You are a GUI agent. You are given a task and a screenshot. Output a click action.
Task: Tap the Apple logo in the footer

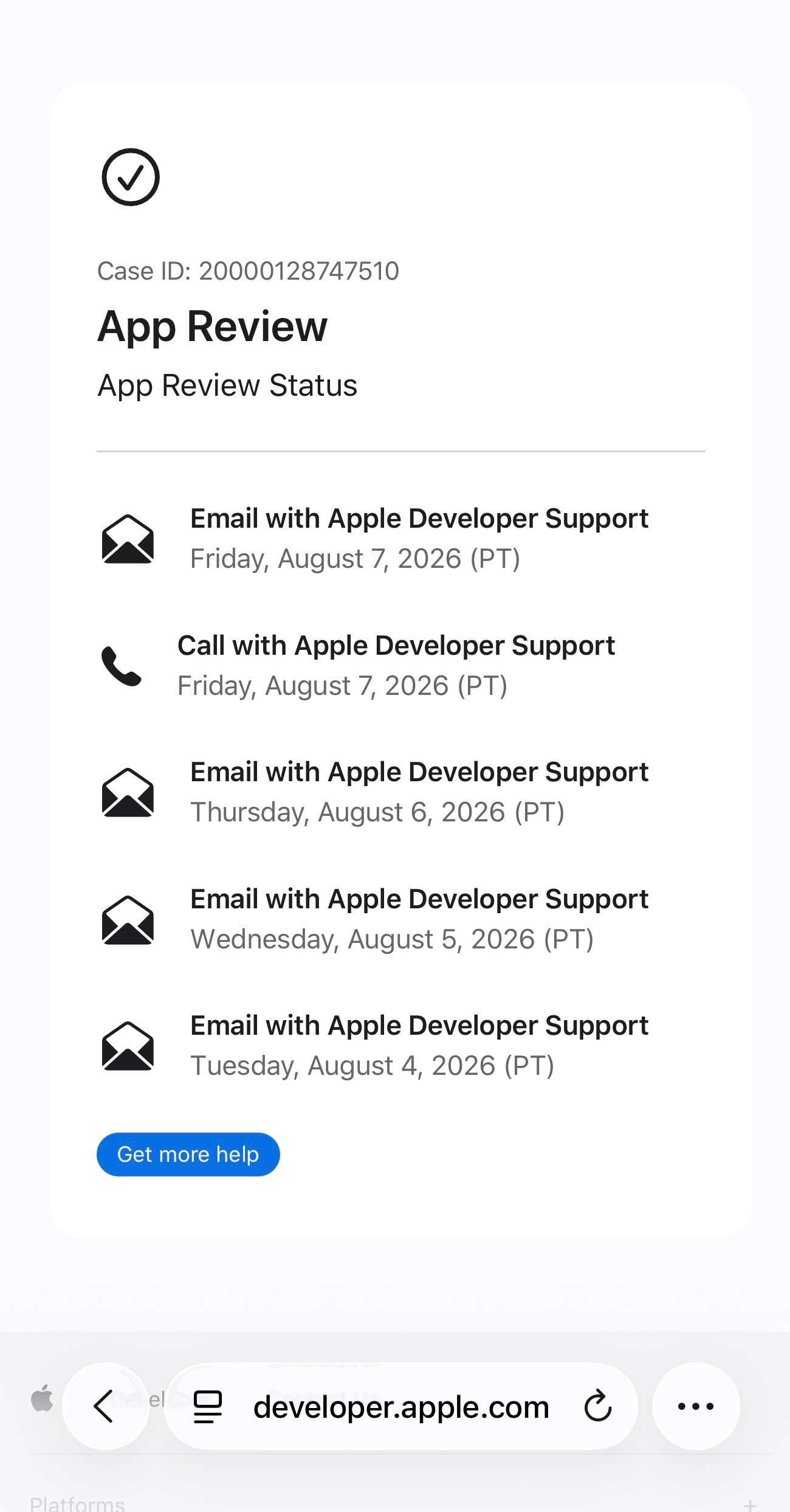tap(42, 1398)
